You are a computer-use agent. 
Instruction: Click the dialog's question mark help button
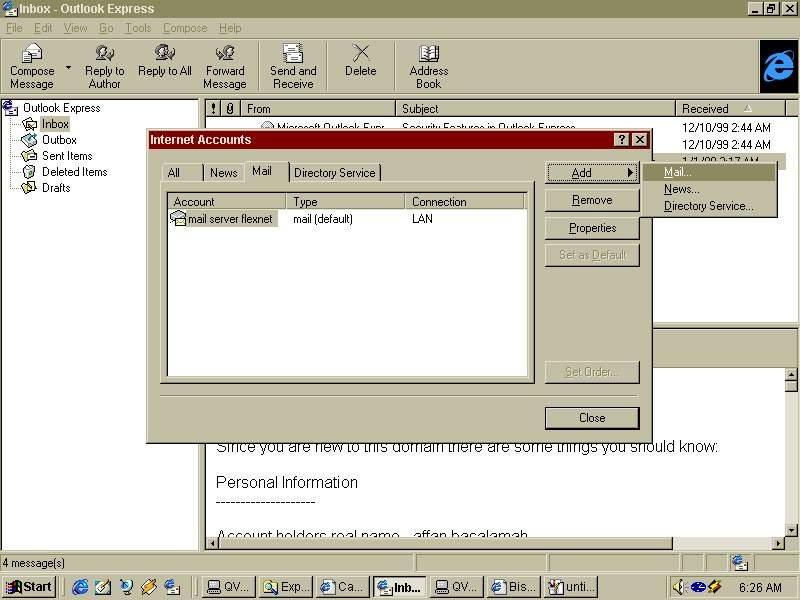[622, 140]
